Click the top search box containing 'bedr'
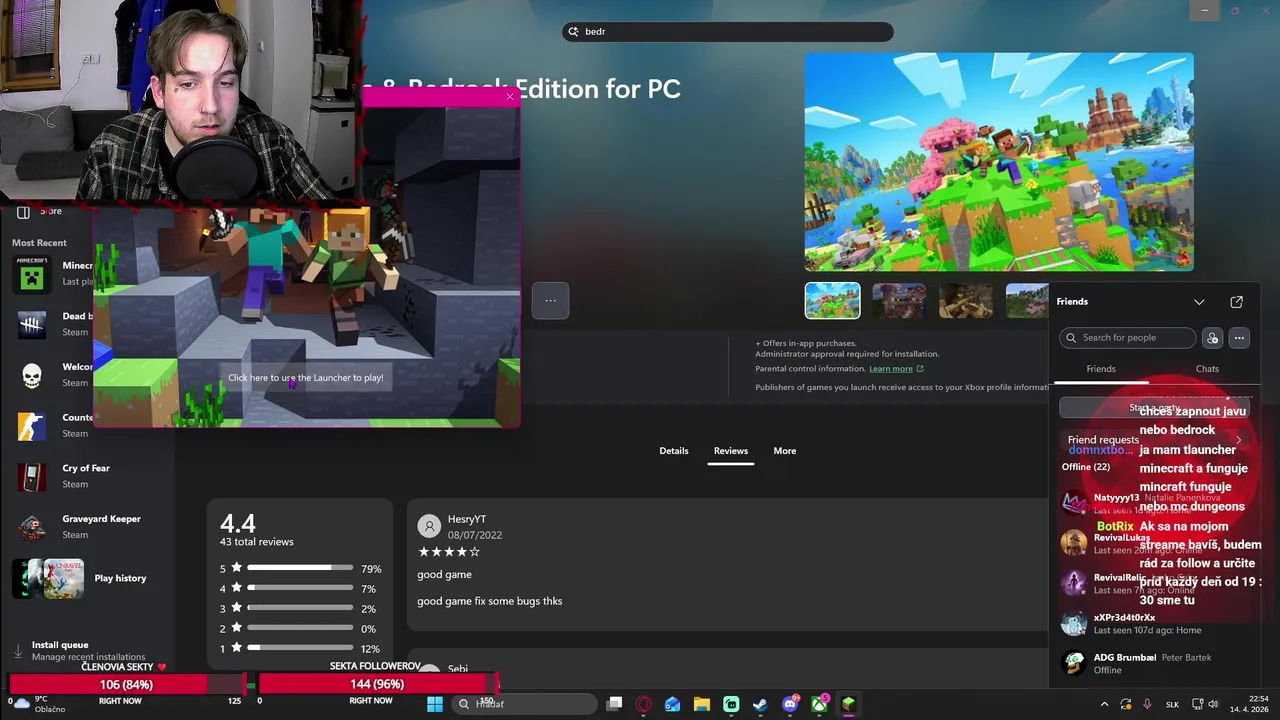The width and height of the screenshot is (1280, 720). pos(728,32)
